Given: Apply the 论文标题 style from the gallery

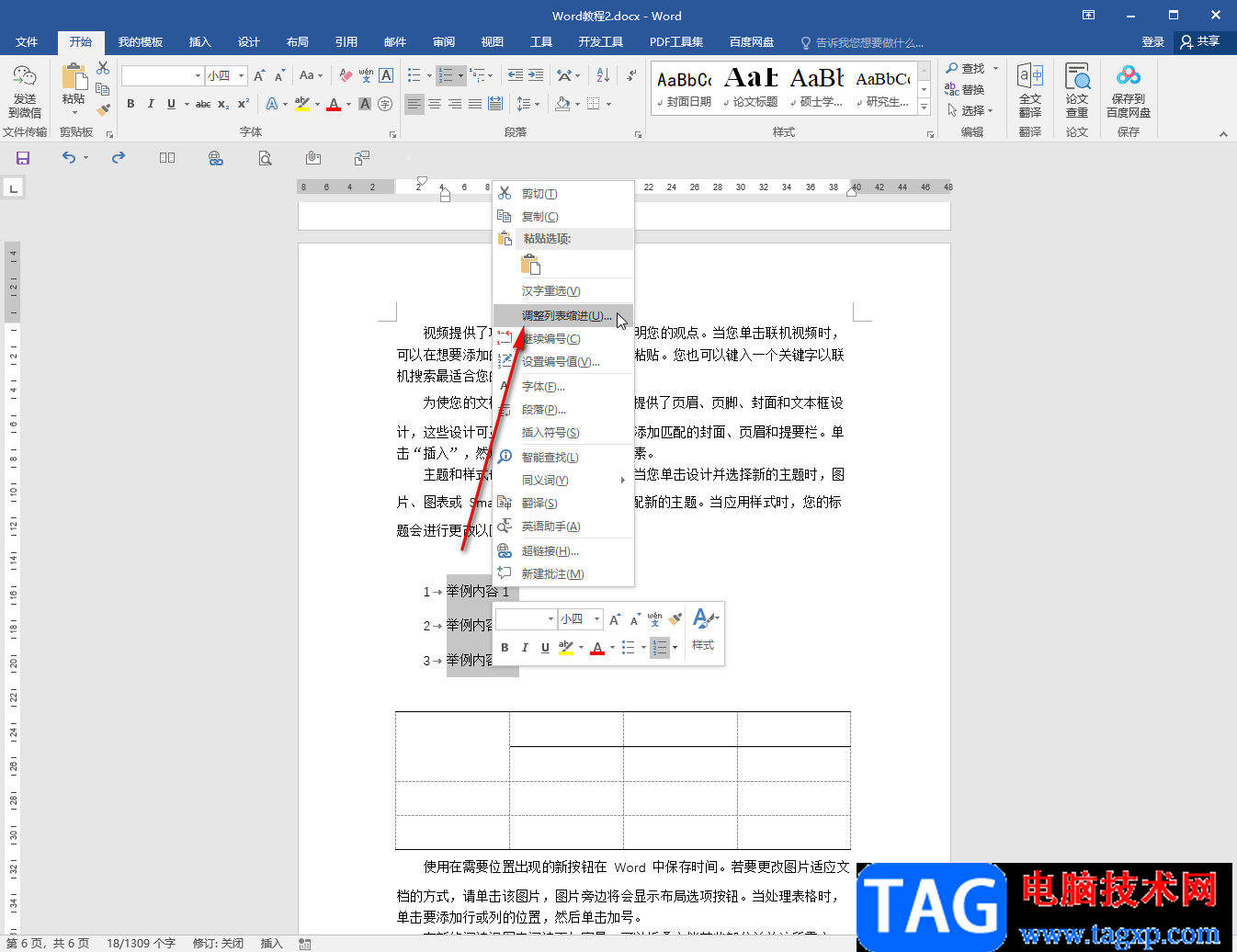Looking at the screenshot, I should 750,87.
